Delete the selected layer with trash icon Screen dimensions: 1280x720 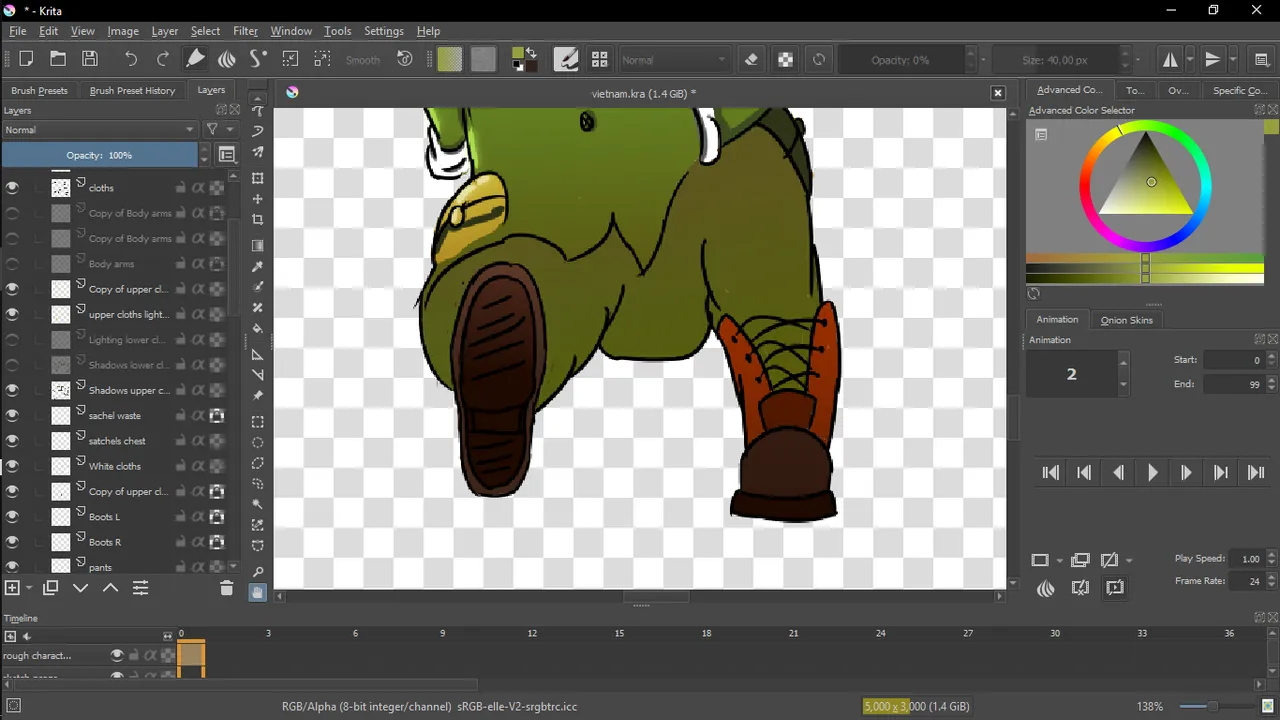(x=226, y=588)
